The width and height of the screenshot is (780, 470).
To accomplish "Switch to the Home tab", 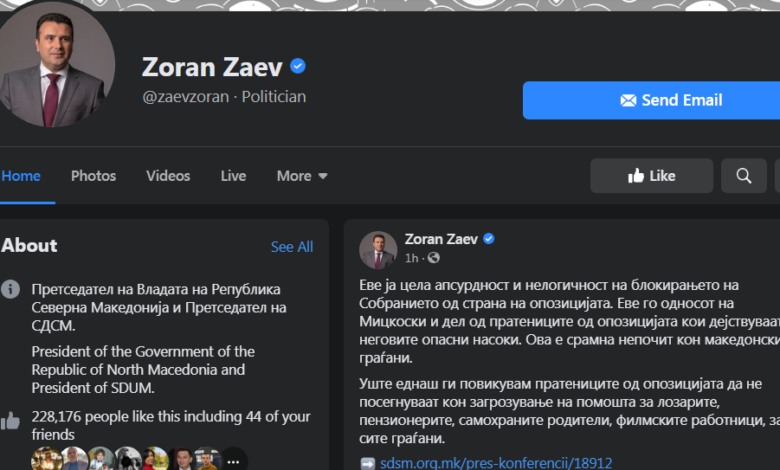I will tap(21, 176).
